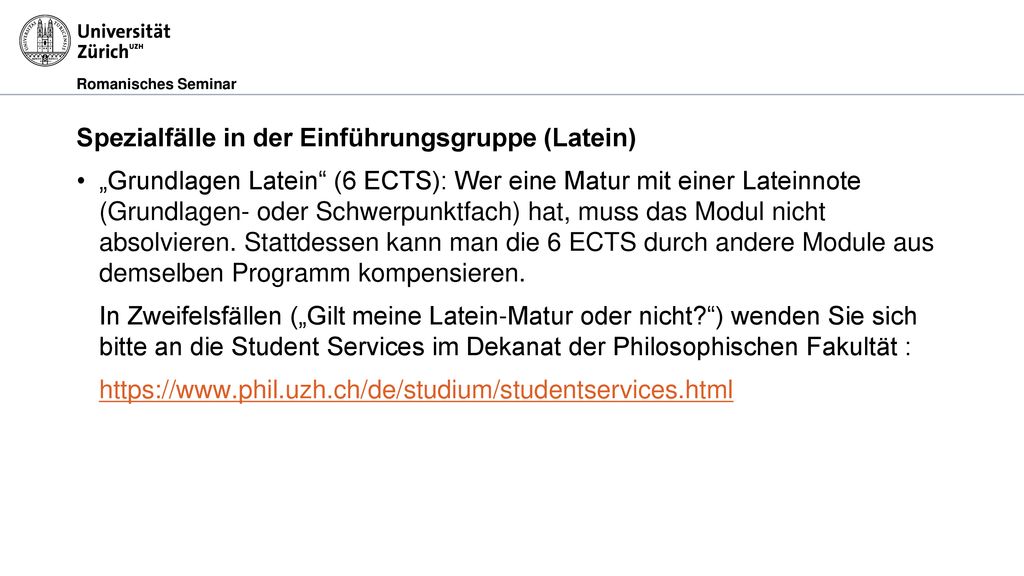This screenshot has width=1024, height=576.
Task: Select the Romanisches Seminar header label
Action: tap(156, 84)
